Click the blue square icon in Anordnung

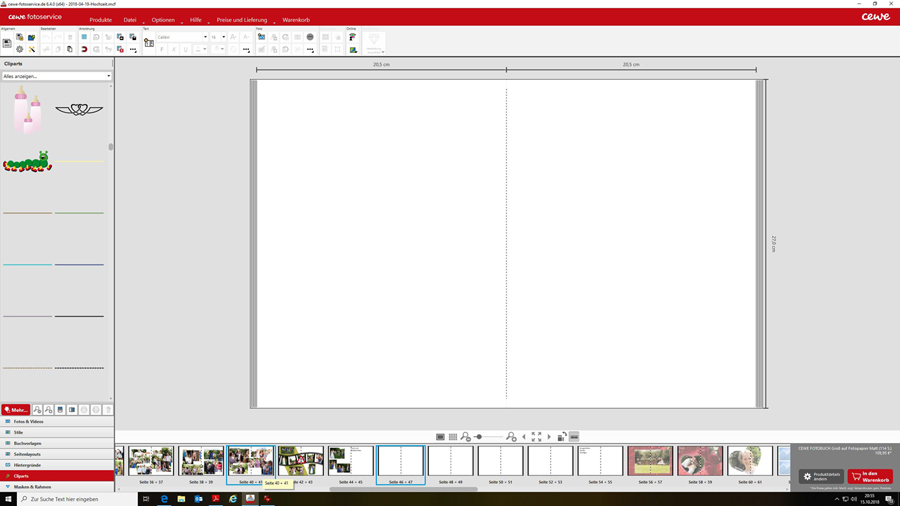[x=84, y=37]
